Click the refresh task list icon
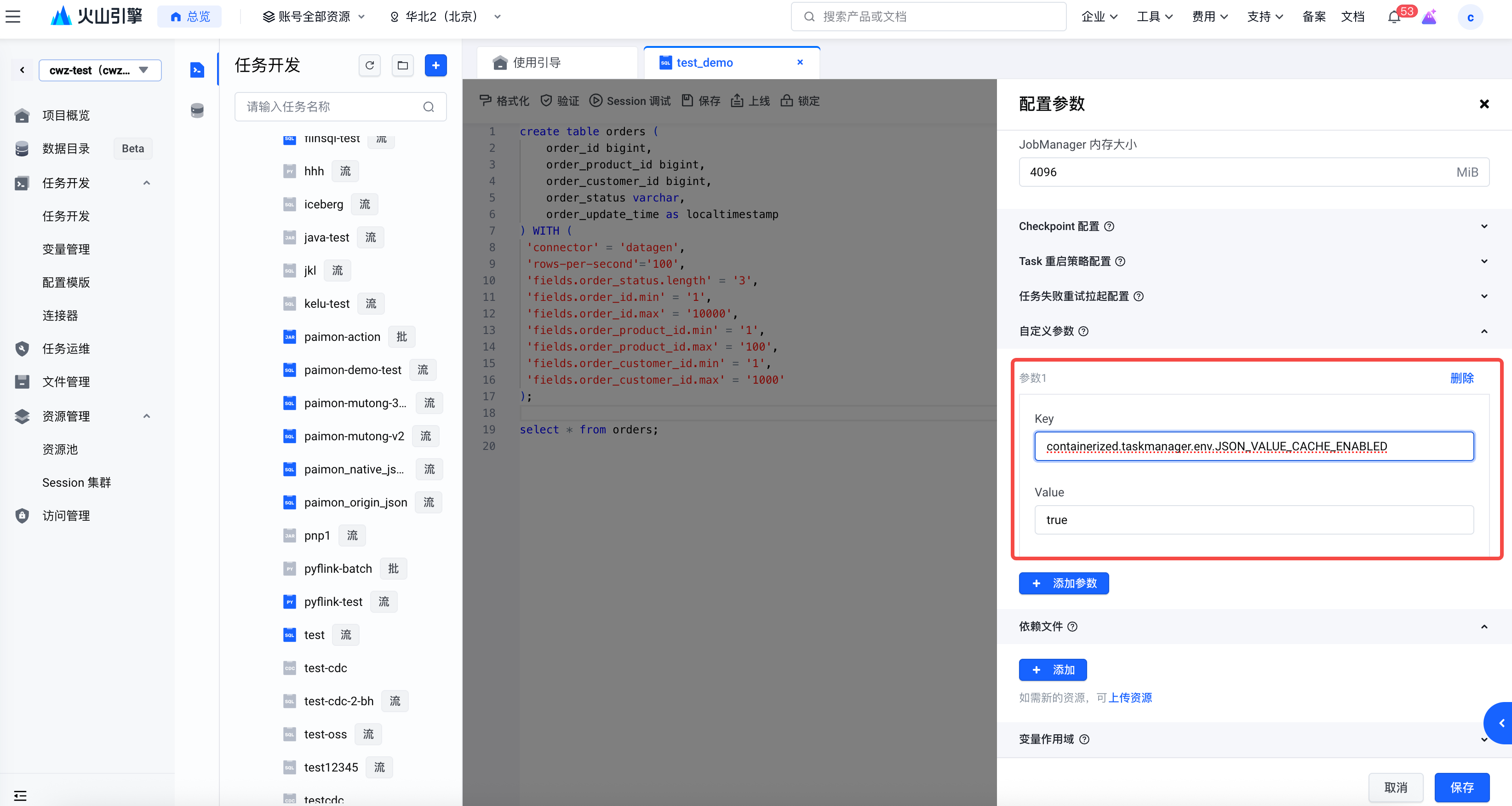The width and height of the screenshot is (1512, 806). [x=369, y=65]
